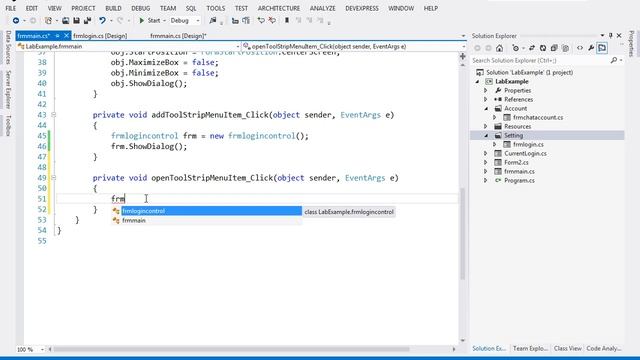The image size is (640, 360).
Task: Expand the Properties node
Action: [x=486, y=91]
